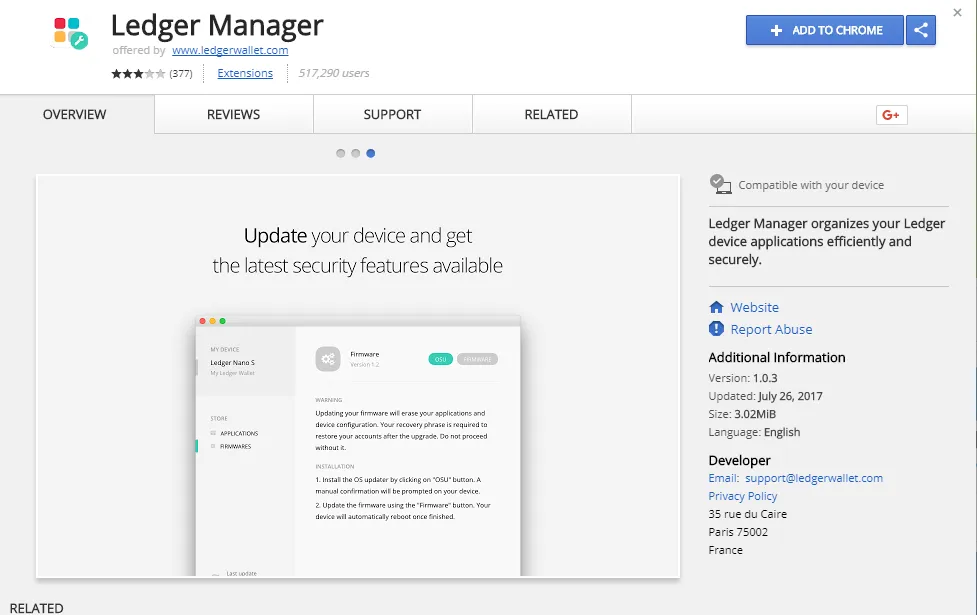Open the Support tab
This screenshot has width=977, height=615.
point(393,115)
